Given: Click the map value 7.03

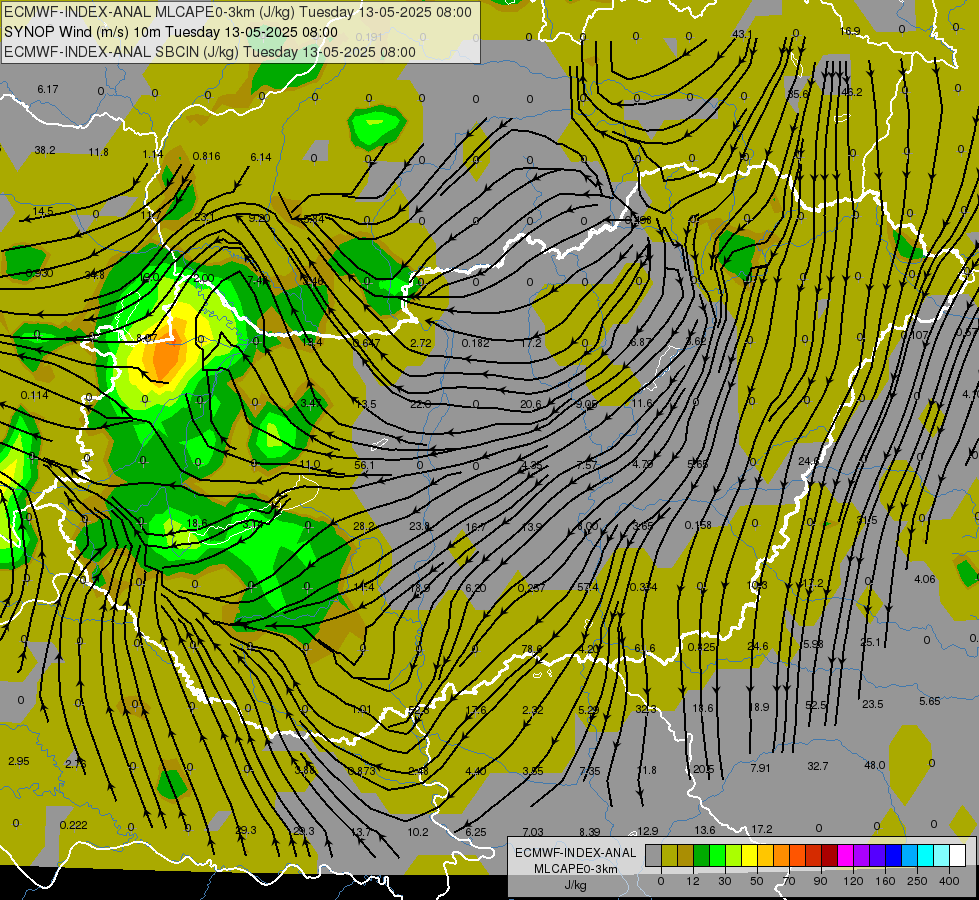Looking at the screenshot, I should (533, 832).
